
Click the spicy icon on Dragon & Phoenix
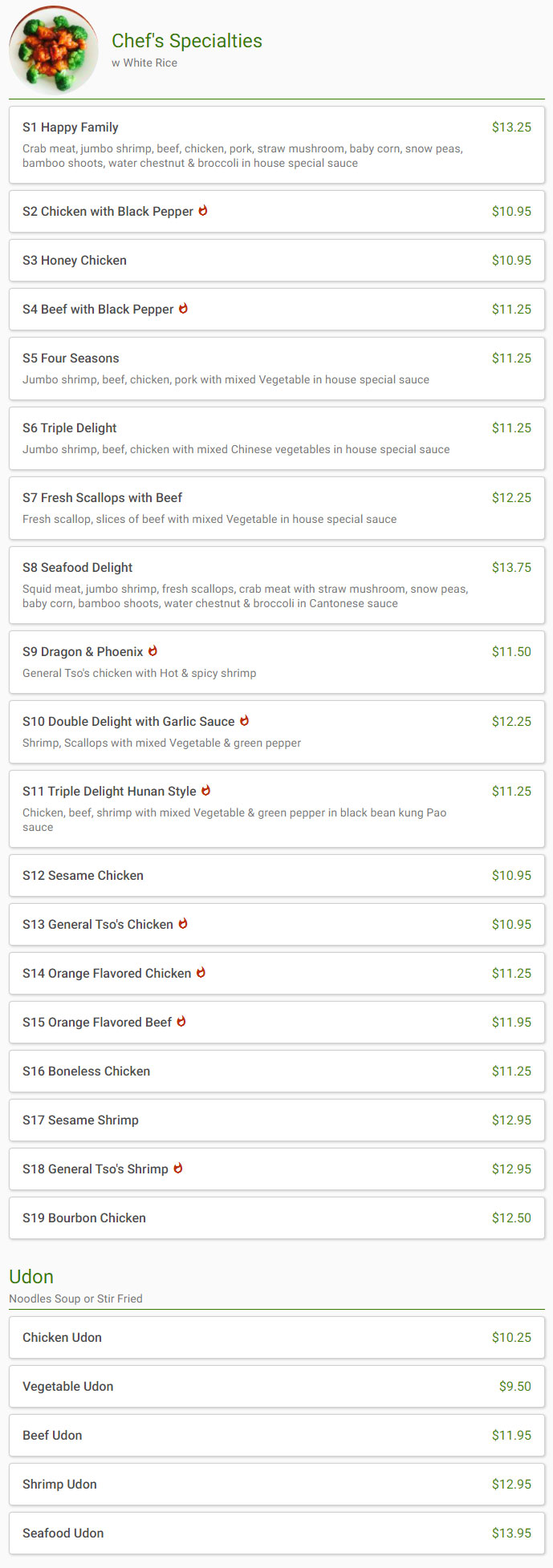pos(152,651)
